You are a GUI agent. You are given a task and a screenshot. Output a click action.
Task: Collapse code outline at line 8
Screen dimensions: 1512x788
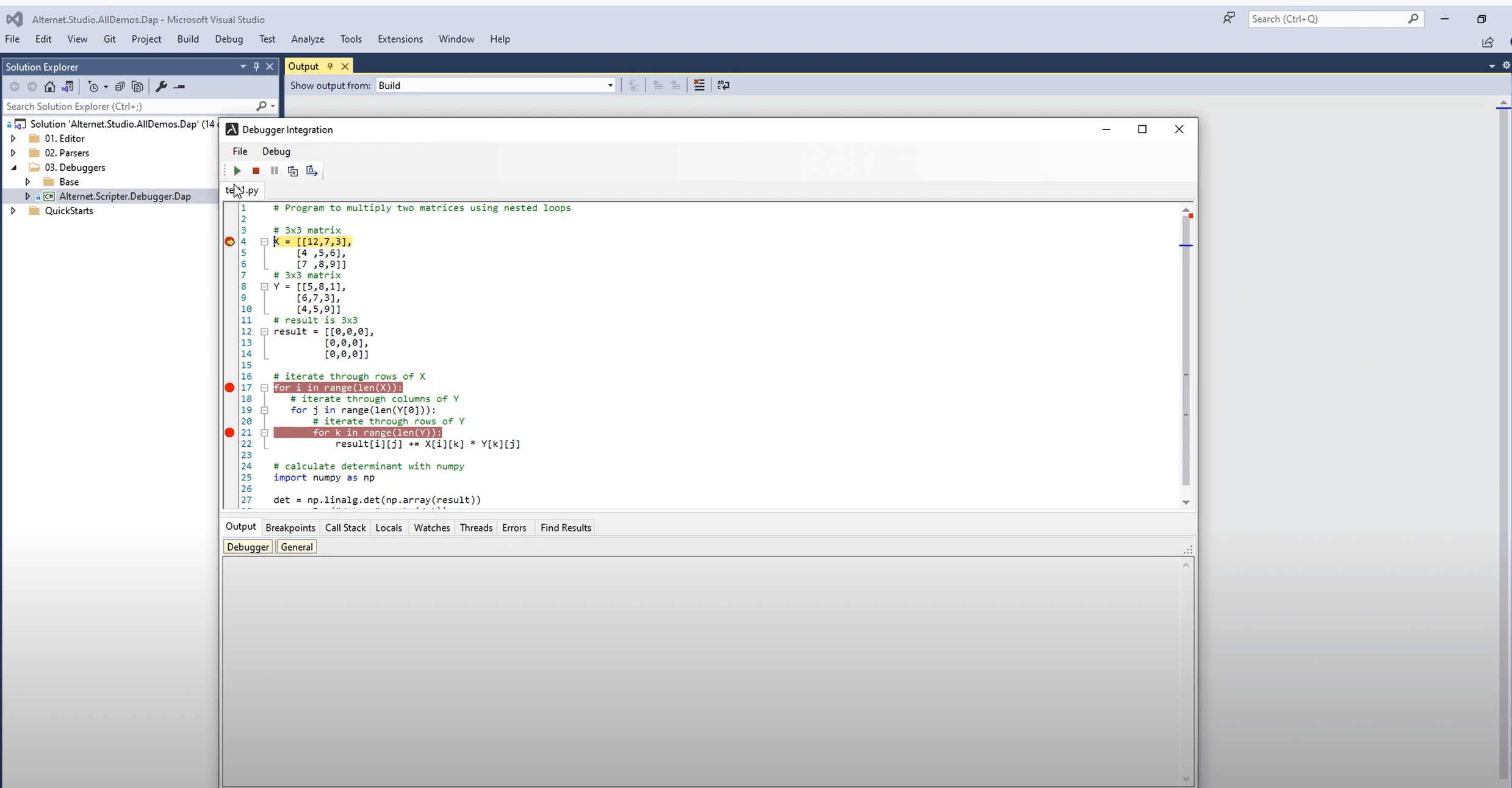[x=264, y=287]
